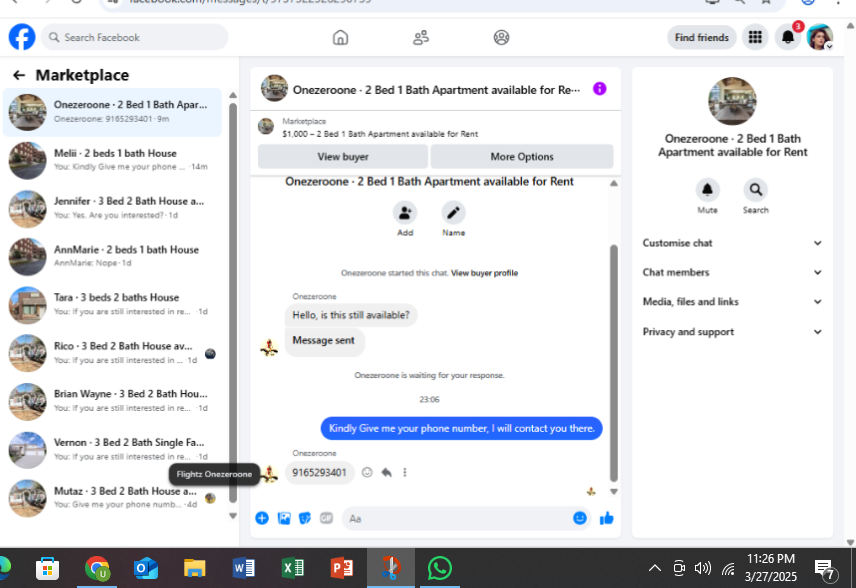
Task: Open emoji picker in message box
Action: tap(580, 518)
